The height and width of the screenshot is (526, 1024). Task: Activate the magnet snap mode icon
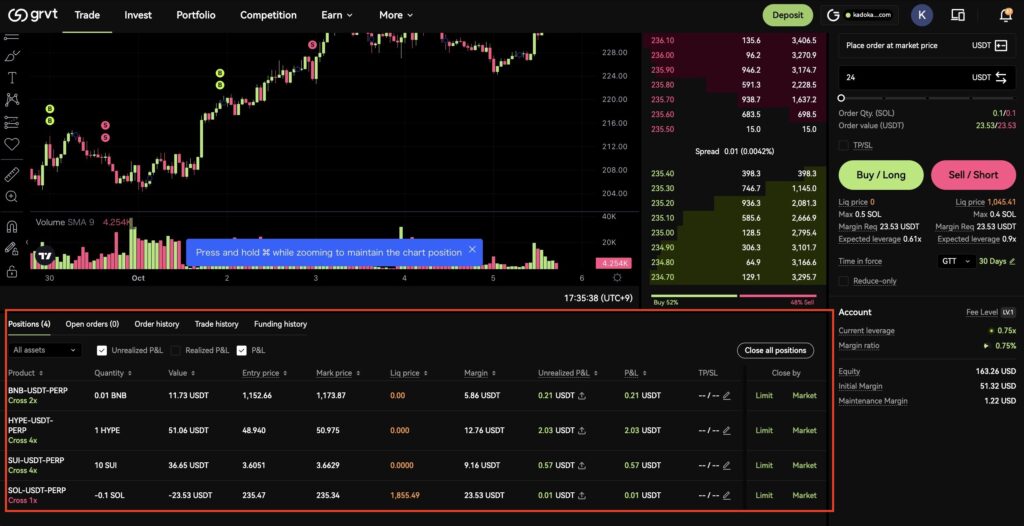click(x=12, y=227)
